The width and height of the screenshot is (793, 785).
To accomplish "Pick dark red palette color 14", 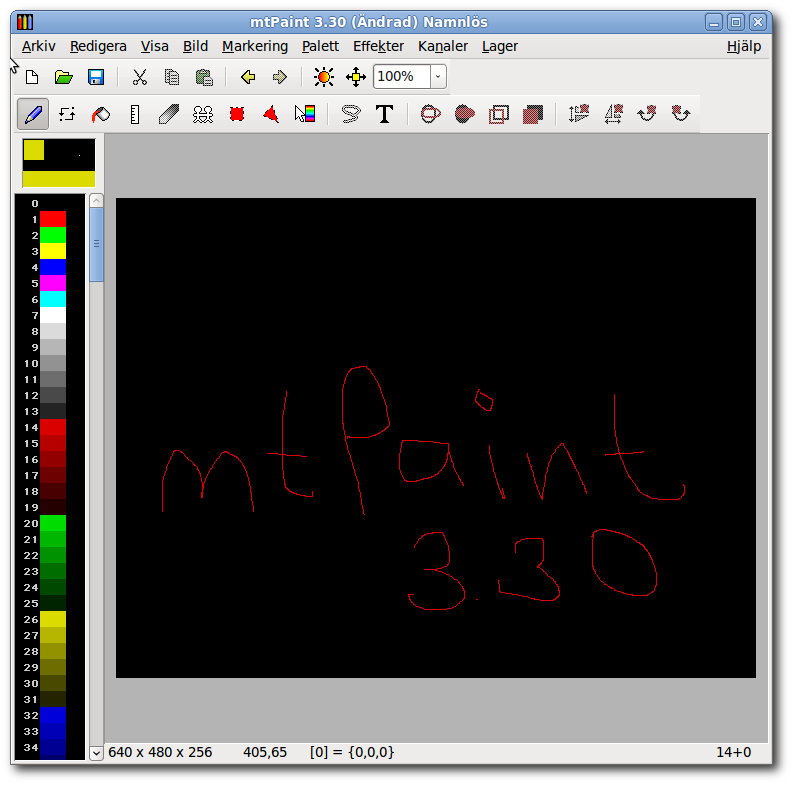I will [53, 427].
